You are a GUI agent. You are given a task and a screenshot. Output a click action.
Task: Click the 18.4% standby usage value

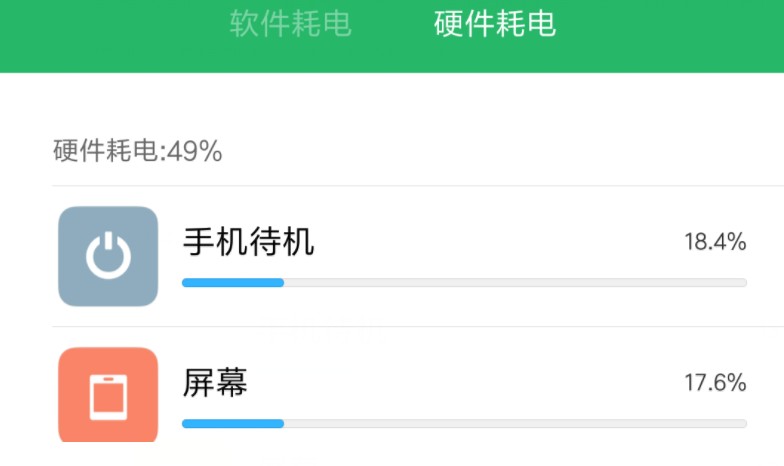[715, 241]
